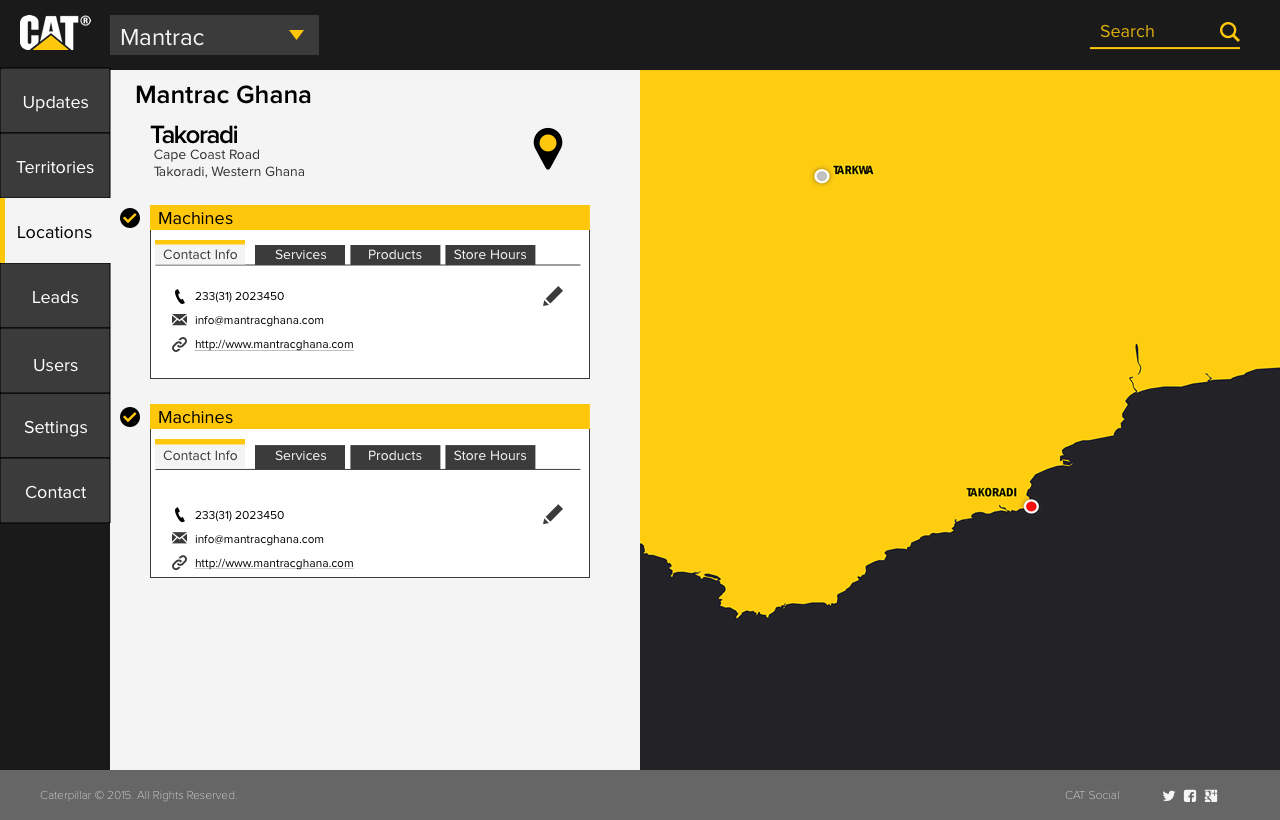Toggle the first Machines check mark
This screenshot has width=1280, height=820.
(x=130, y=218)
